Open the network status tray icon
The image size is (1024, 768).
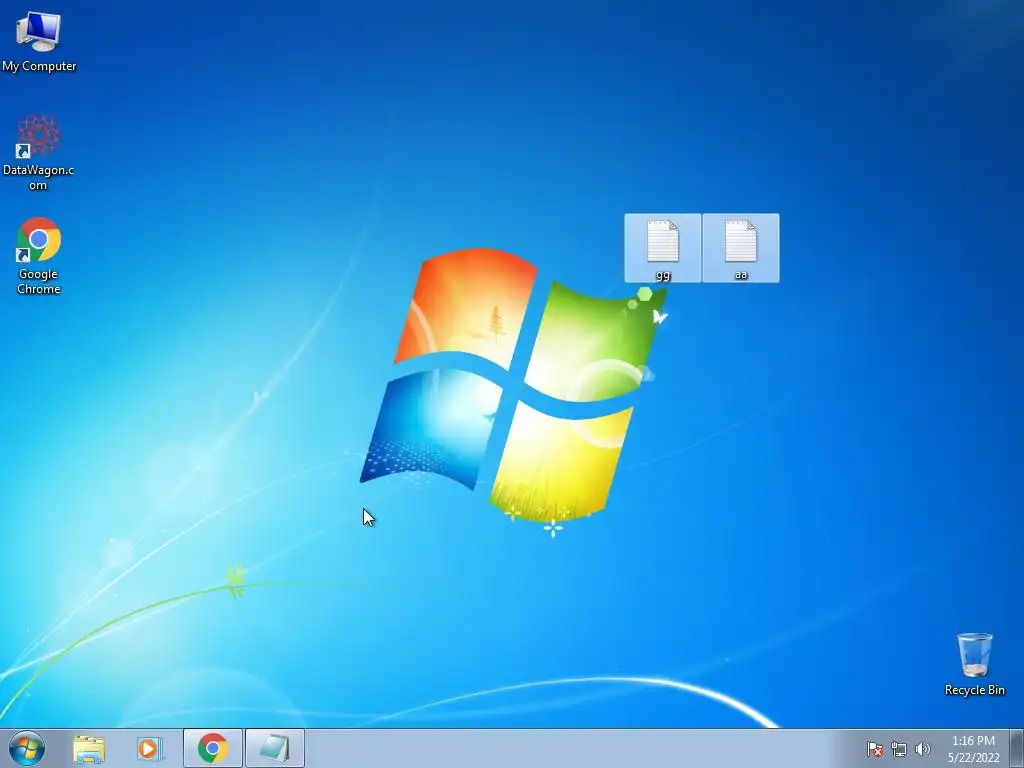click(899, 749)
